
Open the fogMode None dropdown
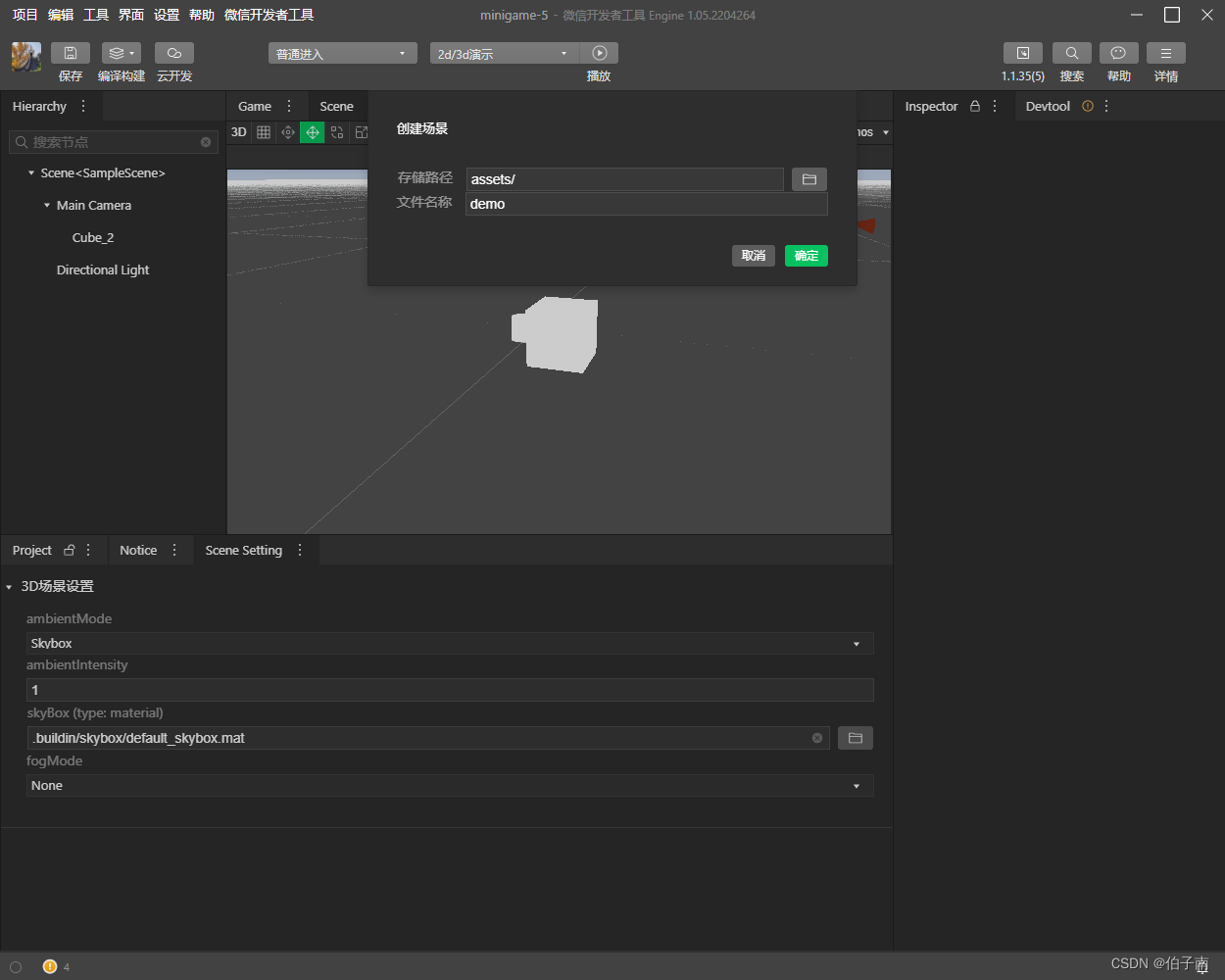point(450,785)
